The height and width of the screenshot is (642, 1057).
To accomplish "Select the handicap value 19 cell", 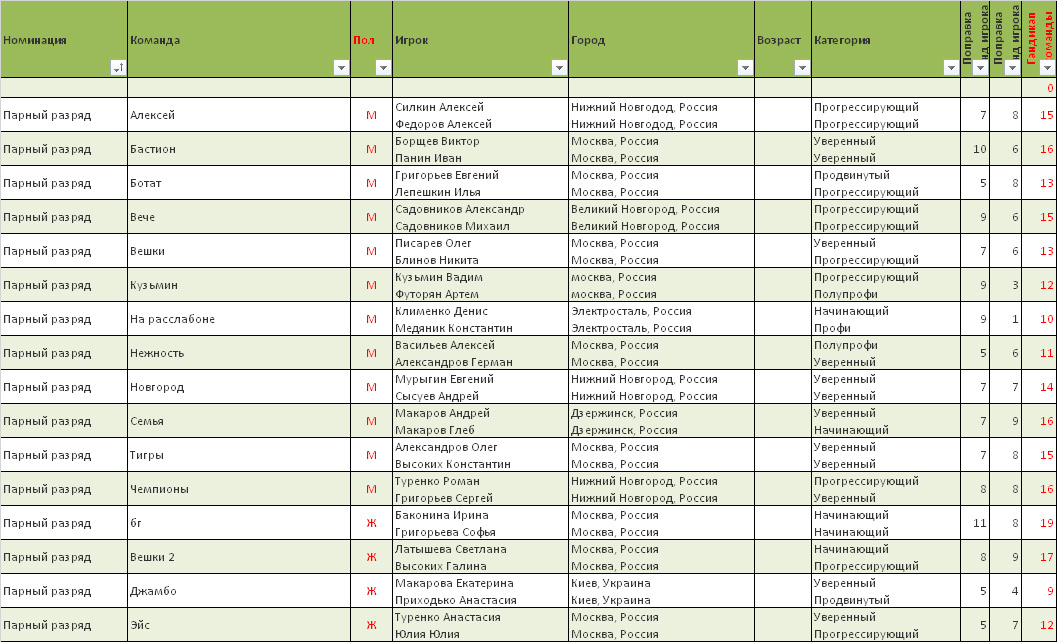I will tap(1046, 523).
